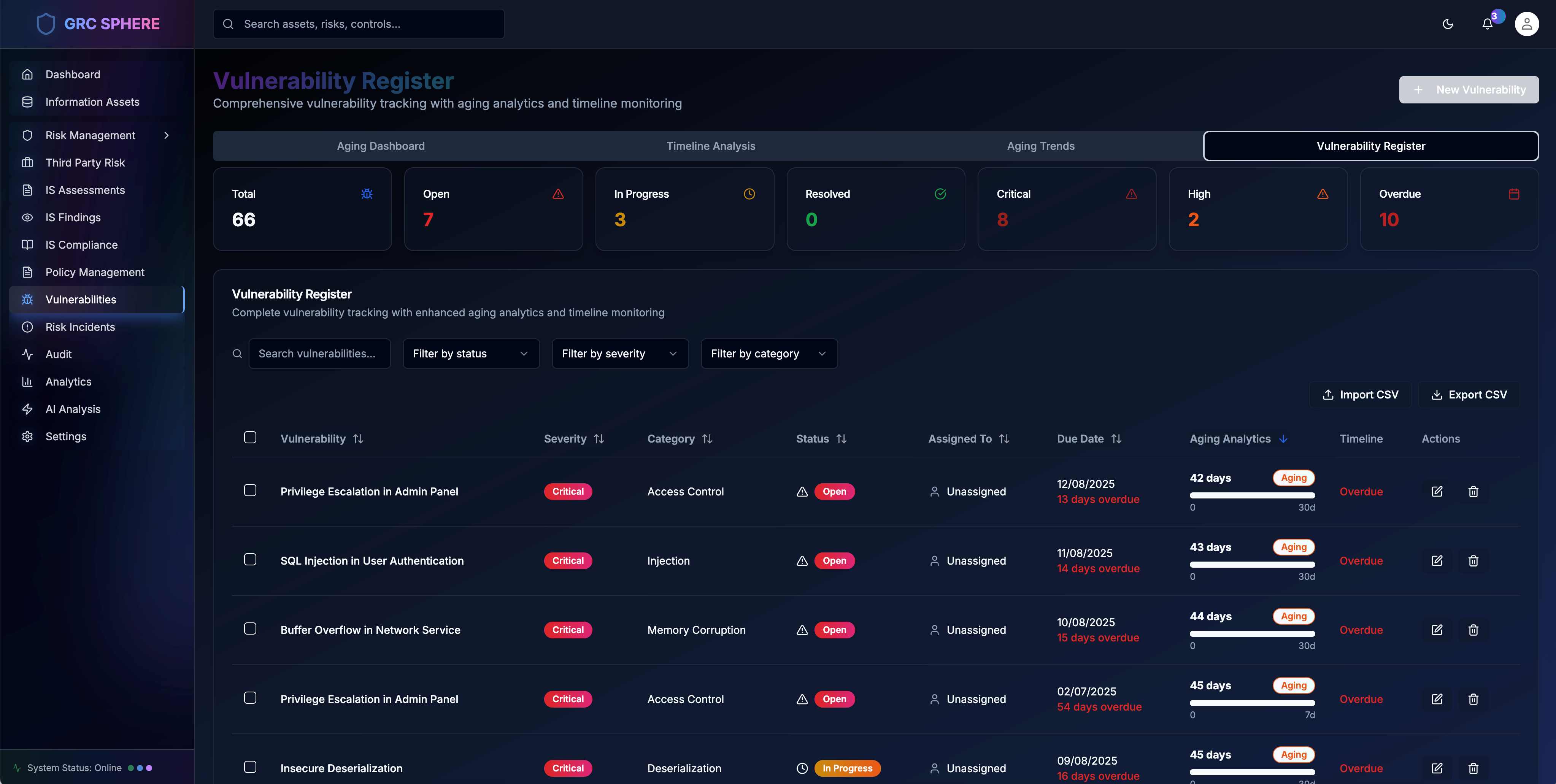This screenshot has height=784, width=1556.
Task: Switch to the Aging Dashboard tab
Action: (x=381, y=146)
